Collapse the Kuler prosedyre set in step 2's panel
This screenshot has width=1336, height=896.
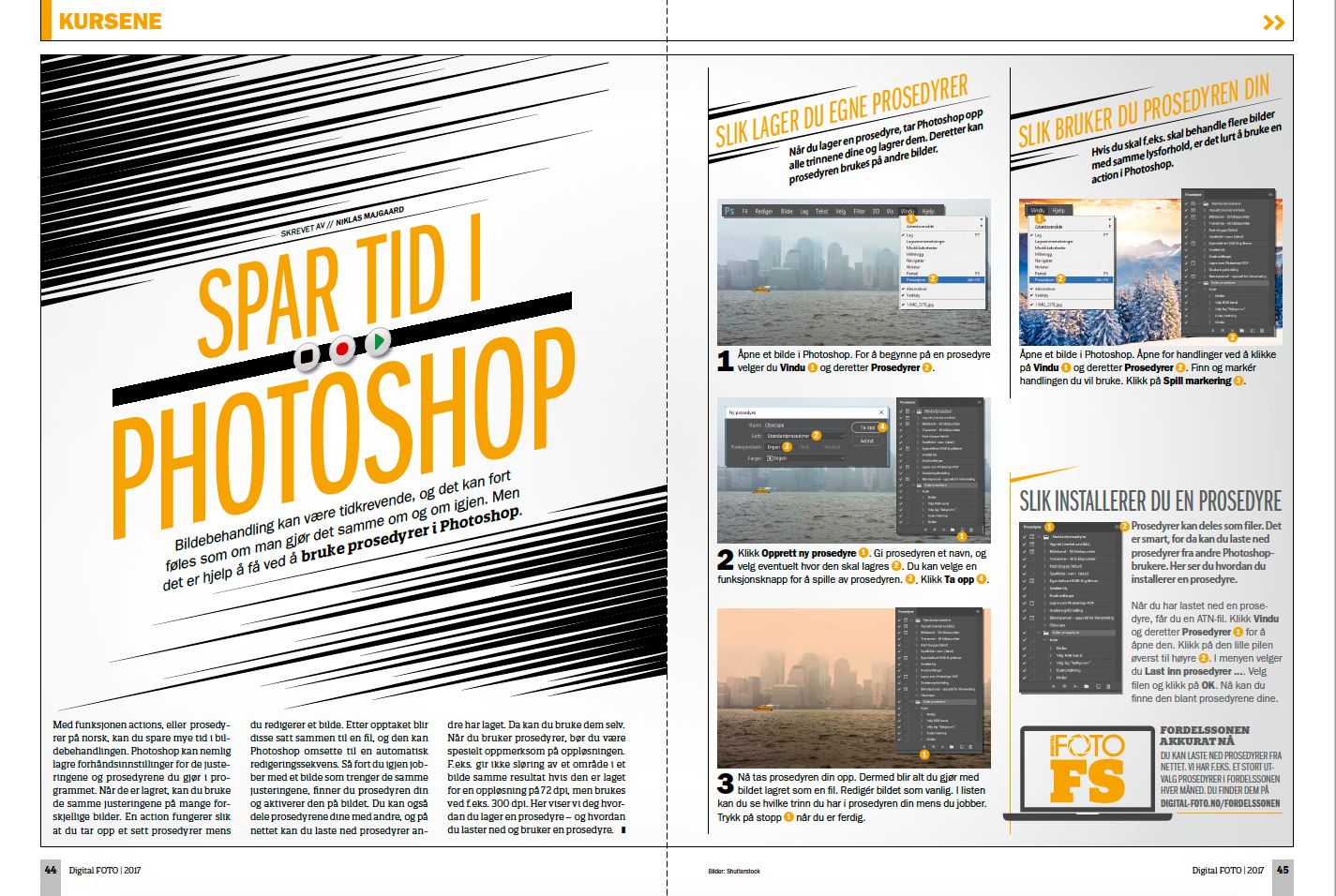point(914,485)
